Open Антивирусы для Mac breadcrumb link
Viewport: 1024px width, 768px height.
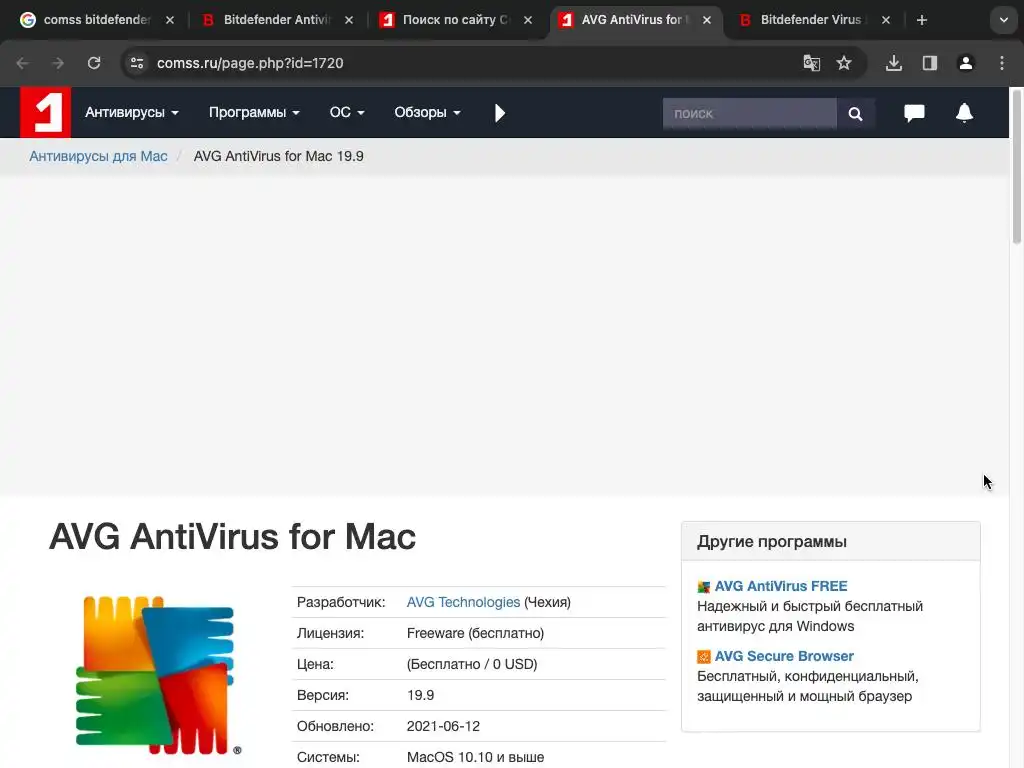(98, 156)
